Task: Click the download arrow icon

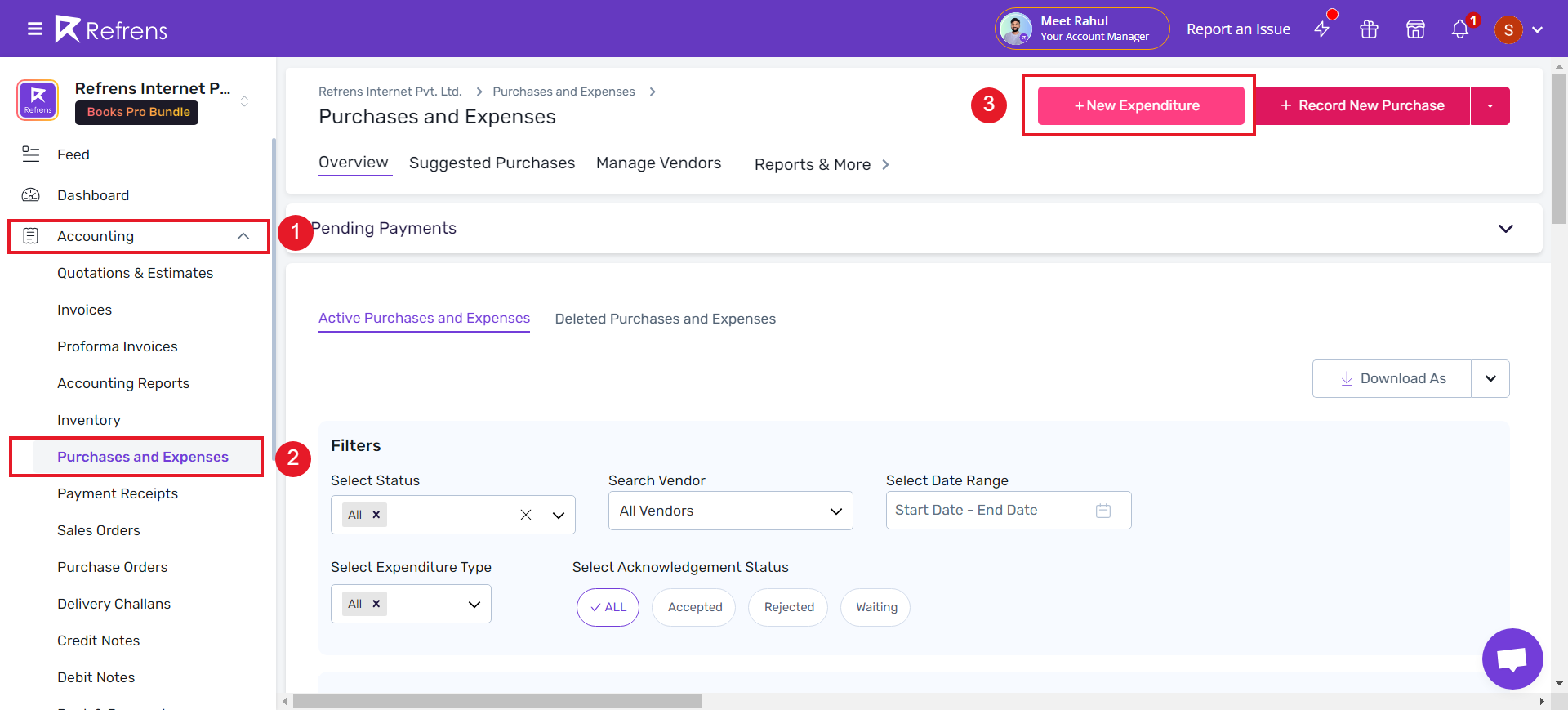Action: click(x=1347, y=379)
